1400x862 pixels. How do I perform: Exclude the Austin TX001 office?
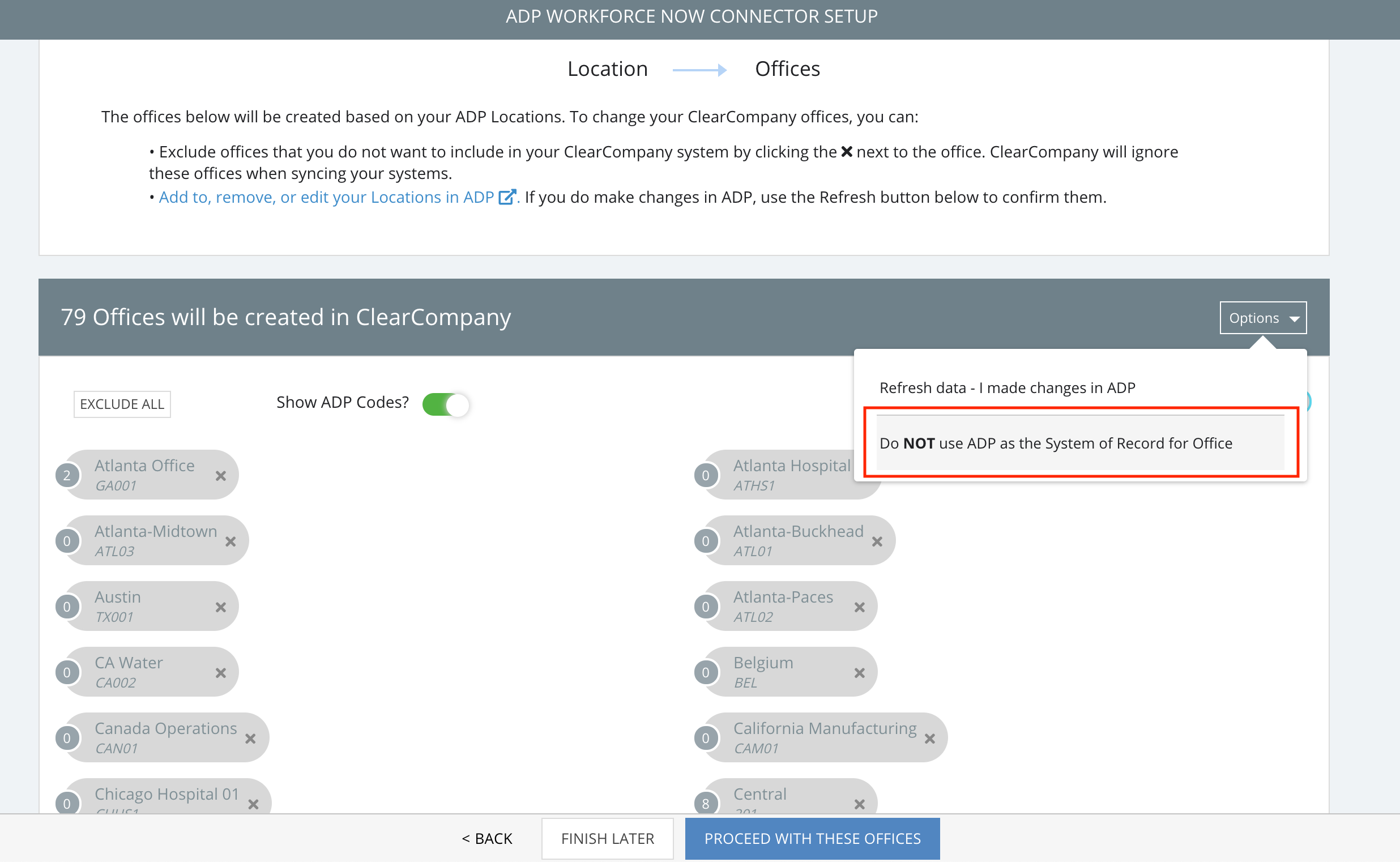click(x=221, y=607)
